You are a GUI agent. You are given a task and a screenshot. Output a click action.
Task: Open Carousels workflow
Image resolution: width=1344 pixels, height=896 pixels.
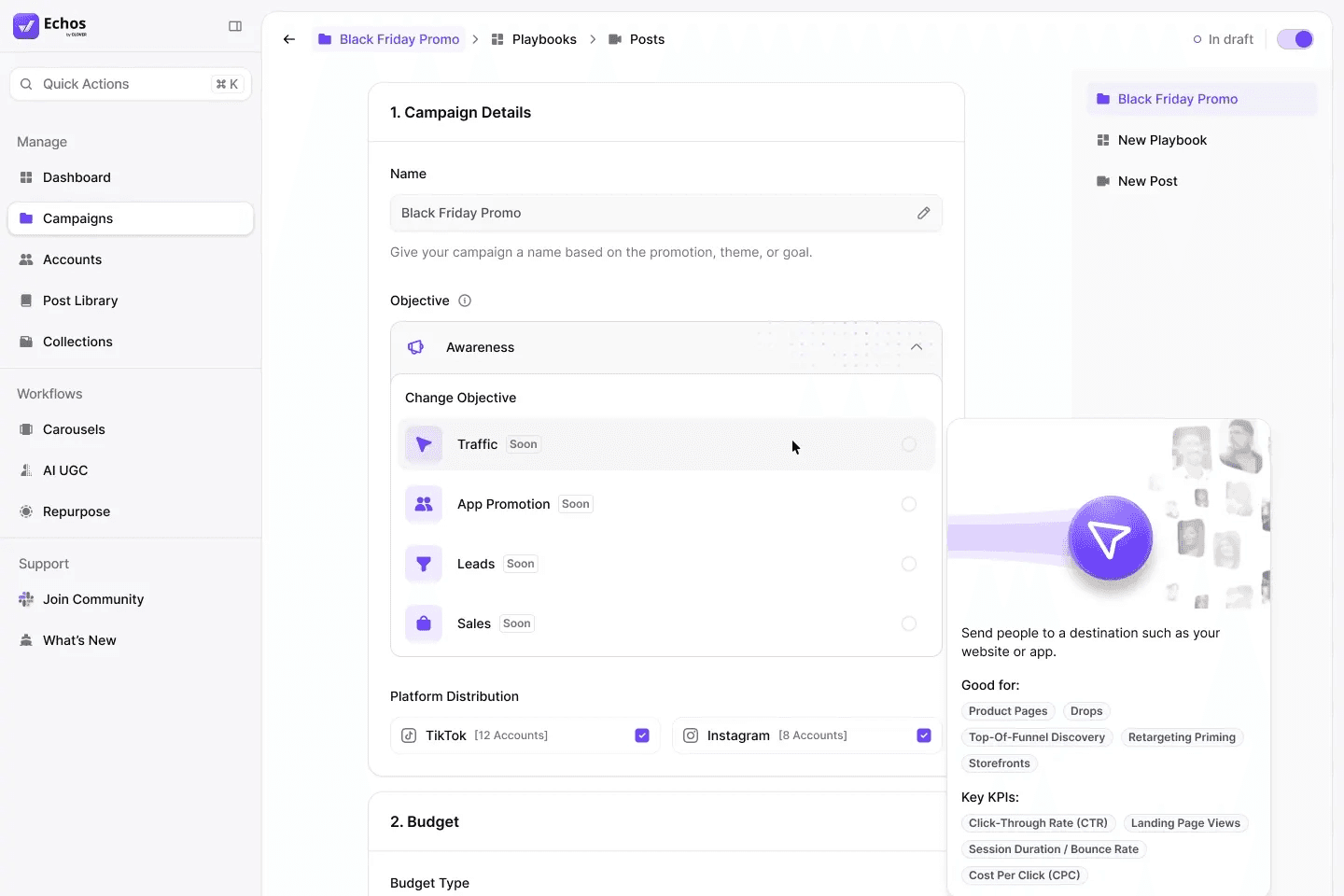tap(131, 429)
